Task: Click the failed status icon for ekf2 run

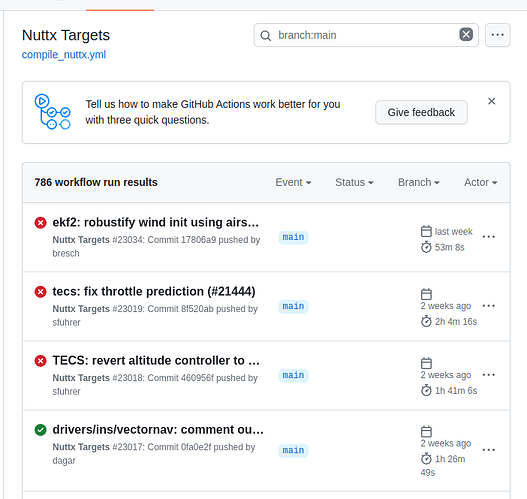Action: (40, 222)
